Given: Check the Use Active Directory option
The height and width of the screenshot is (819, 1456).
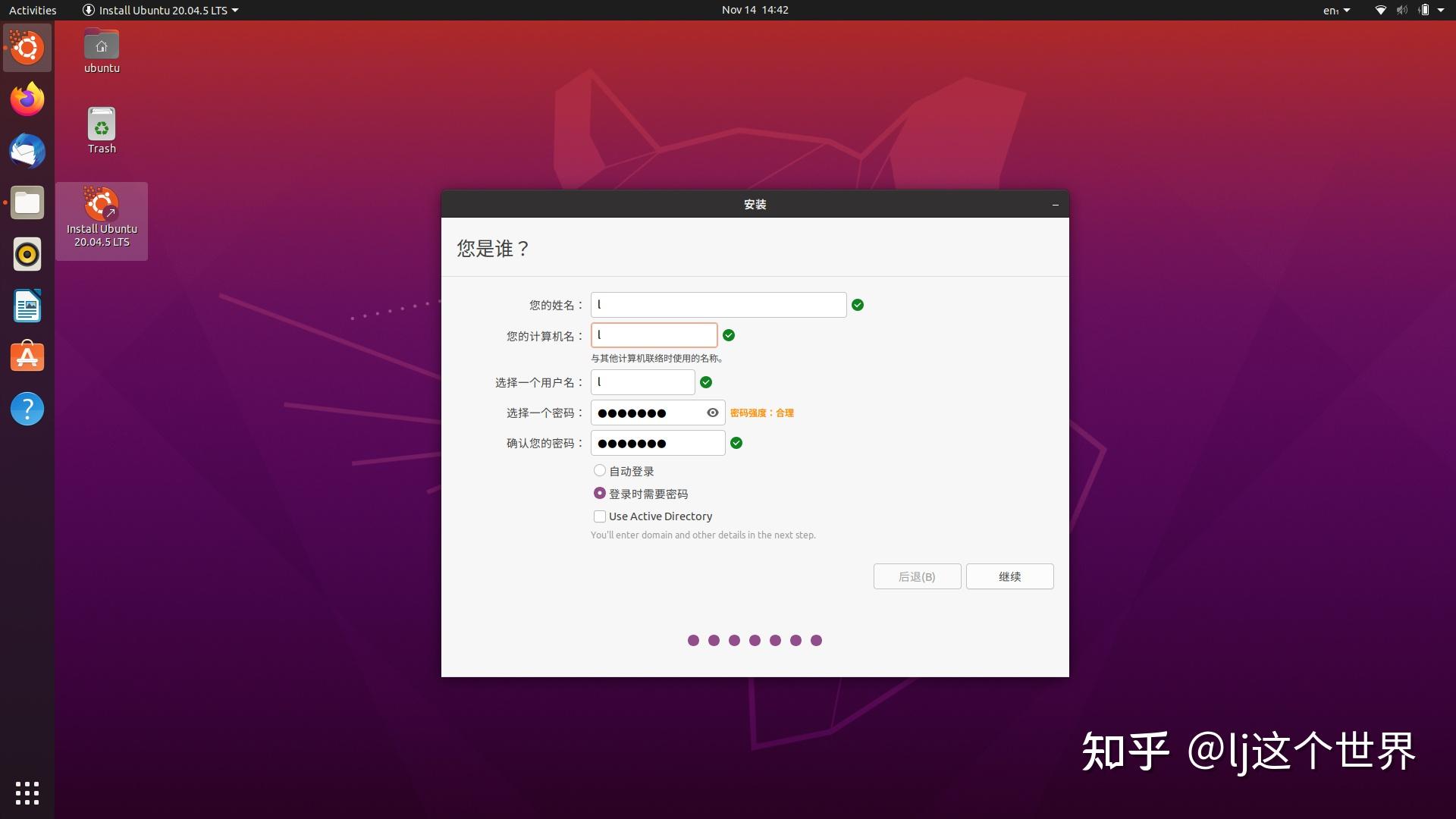Looking at the screenshot, I should click(x=600, y=516).
